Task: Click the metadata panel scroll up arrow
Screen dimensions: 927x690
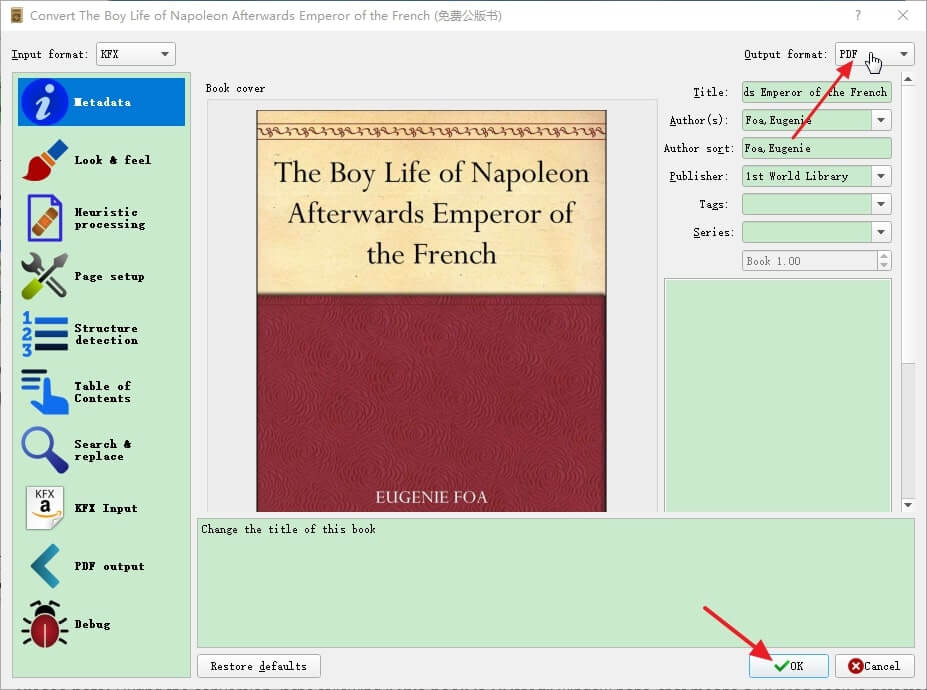Action: 908,79
